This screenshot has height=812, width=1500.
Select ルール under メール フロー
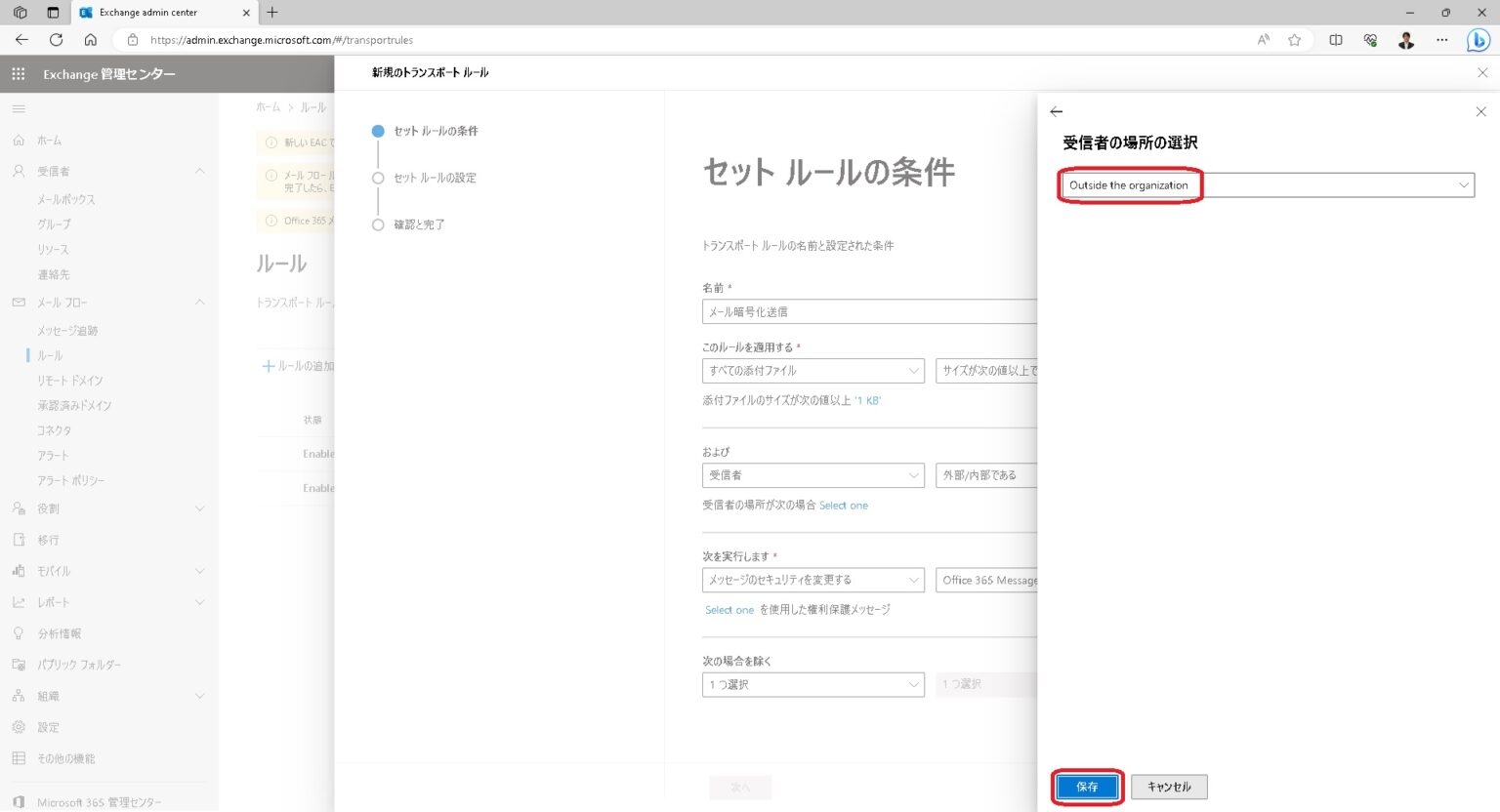(50, 355)
